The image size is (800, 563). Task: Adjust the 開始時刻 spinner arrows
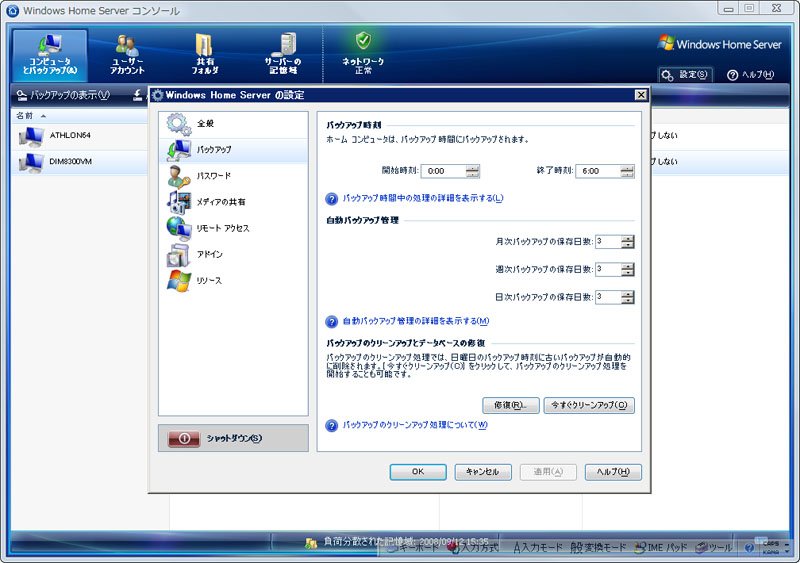pos(472,171)
